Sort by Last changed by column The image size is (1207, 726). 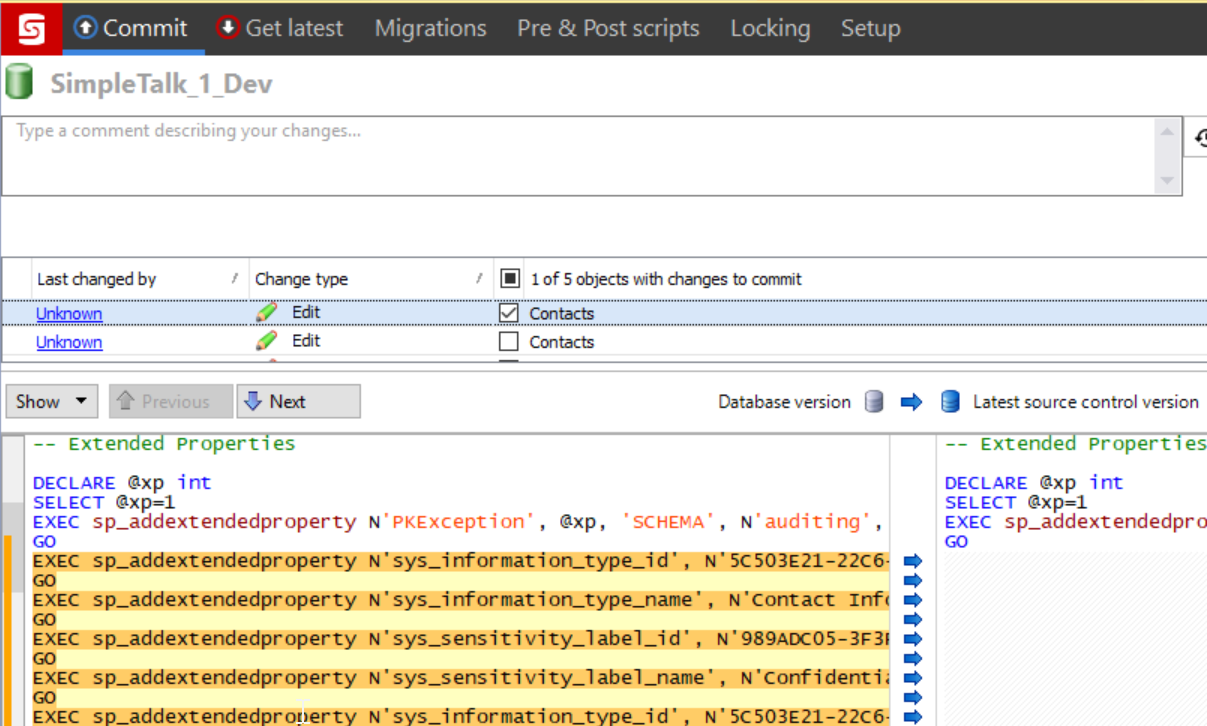[x=96, y=279]
